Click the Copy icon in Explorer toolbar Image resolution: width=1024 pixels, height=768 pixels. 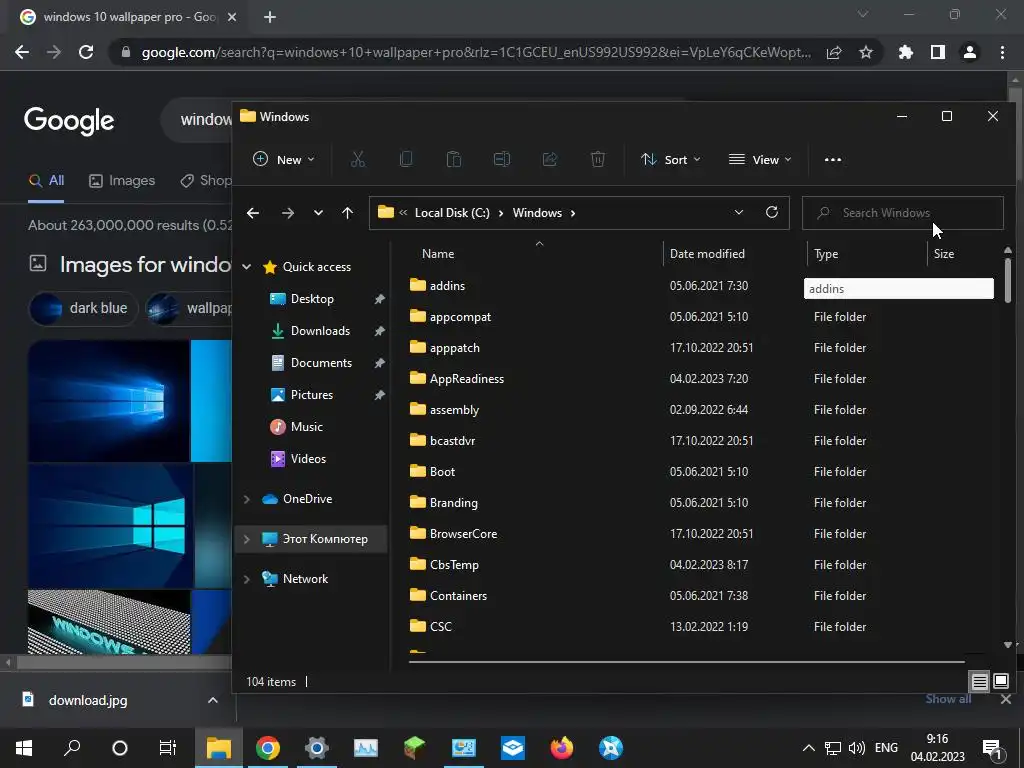(406, 159)
